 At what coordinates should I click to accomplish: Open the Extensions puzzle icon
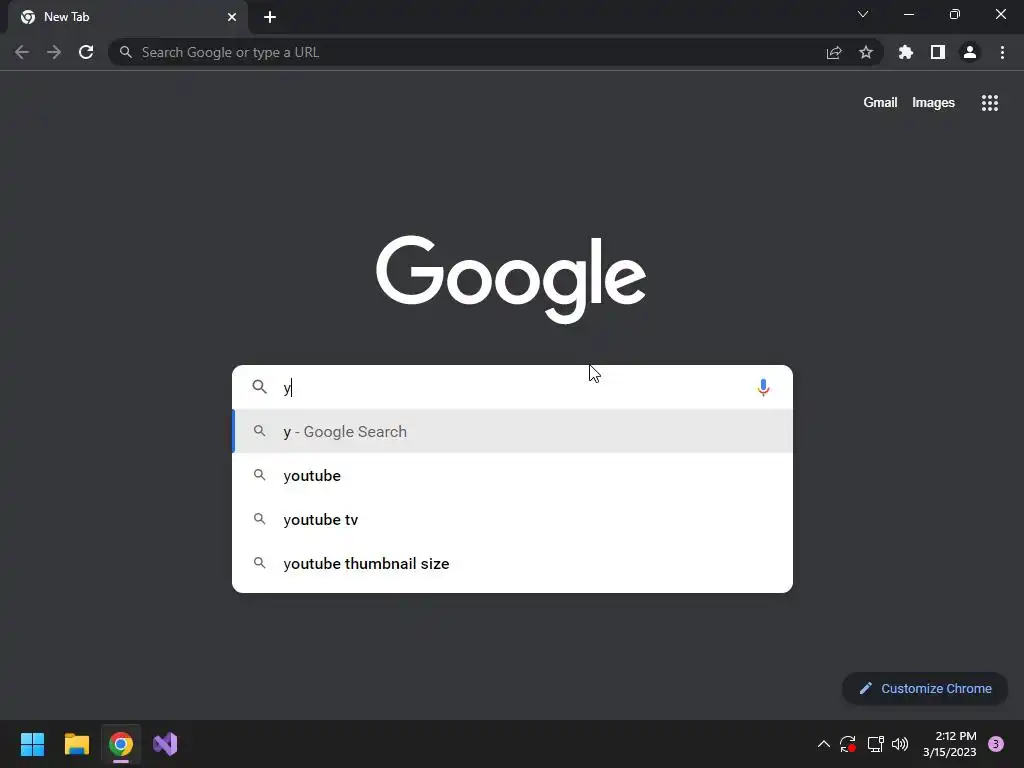pyautogui.click(x=906, y=52)
